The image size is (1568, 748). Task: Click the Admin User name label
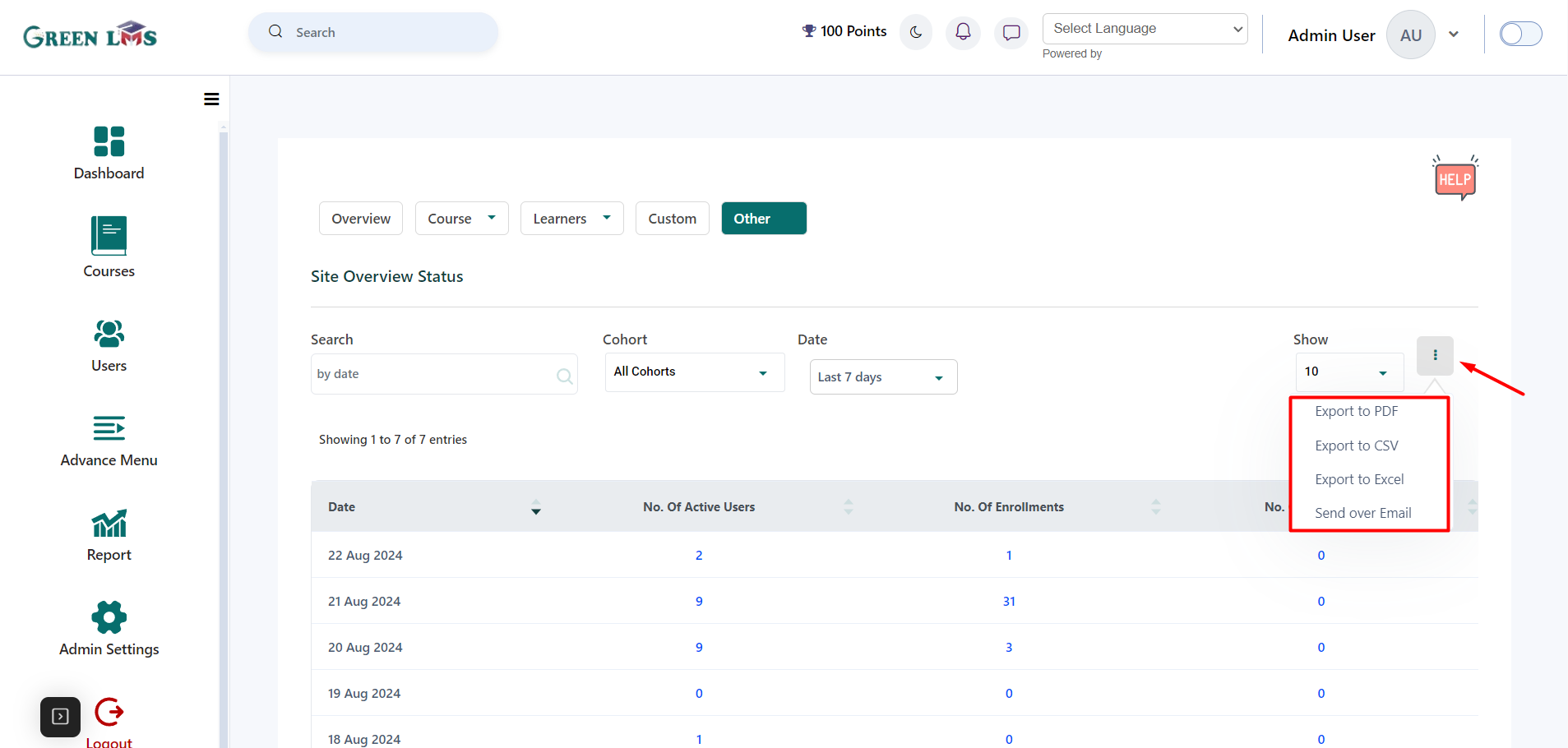tap(1331, 35)
